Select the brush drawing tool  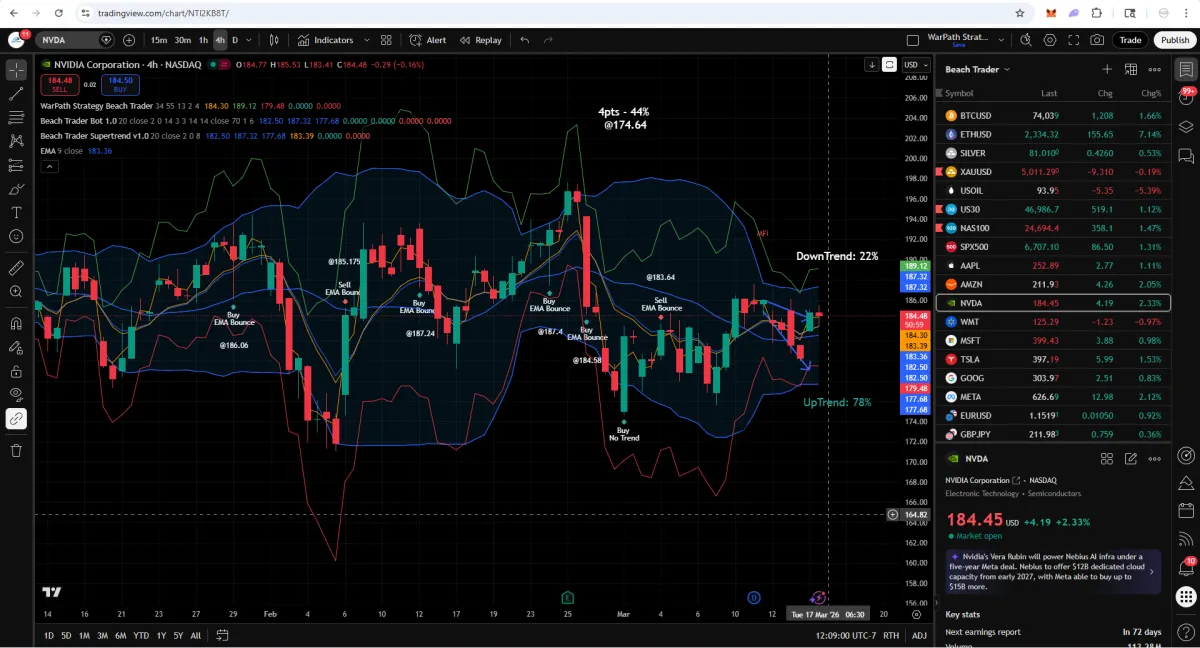(16, 189)
